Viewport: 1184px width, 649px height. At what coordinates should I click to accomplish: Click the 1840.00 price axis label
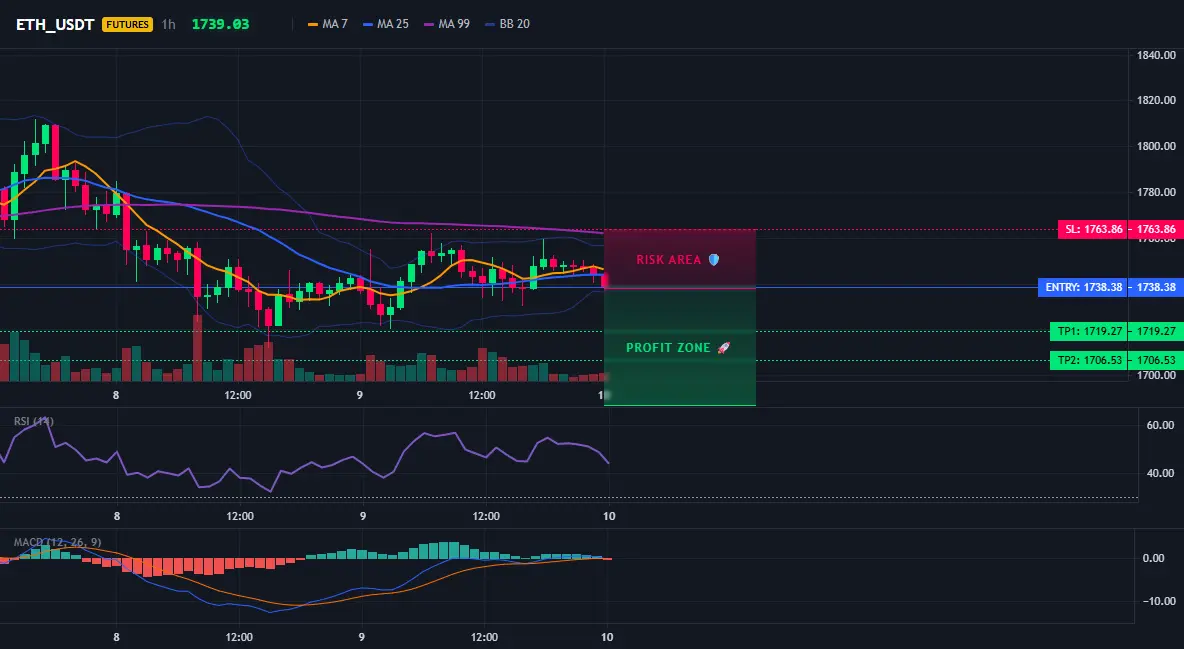[x=1156, y=55]
